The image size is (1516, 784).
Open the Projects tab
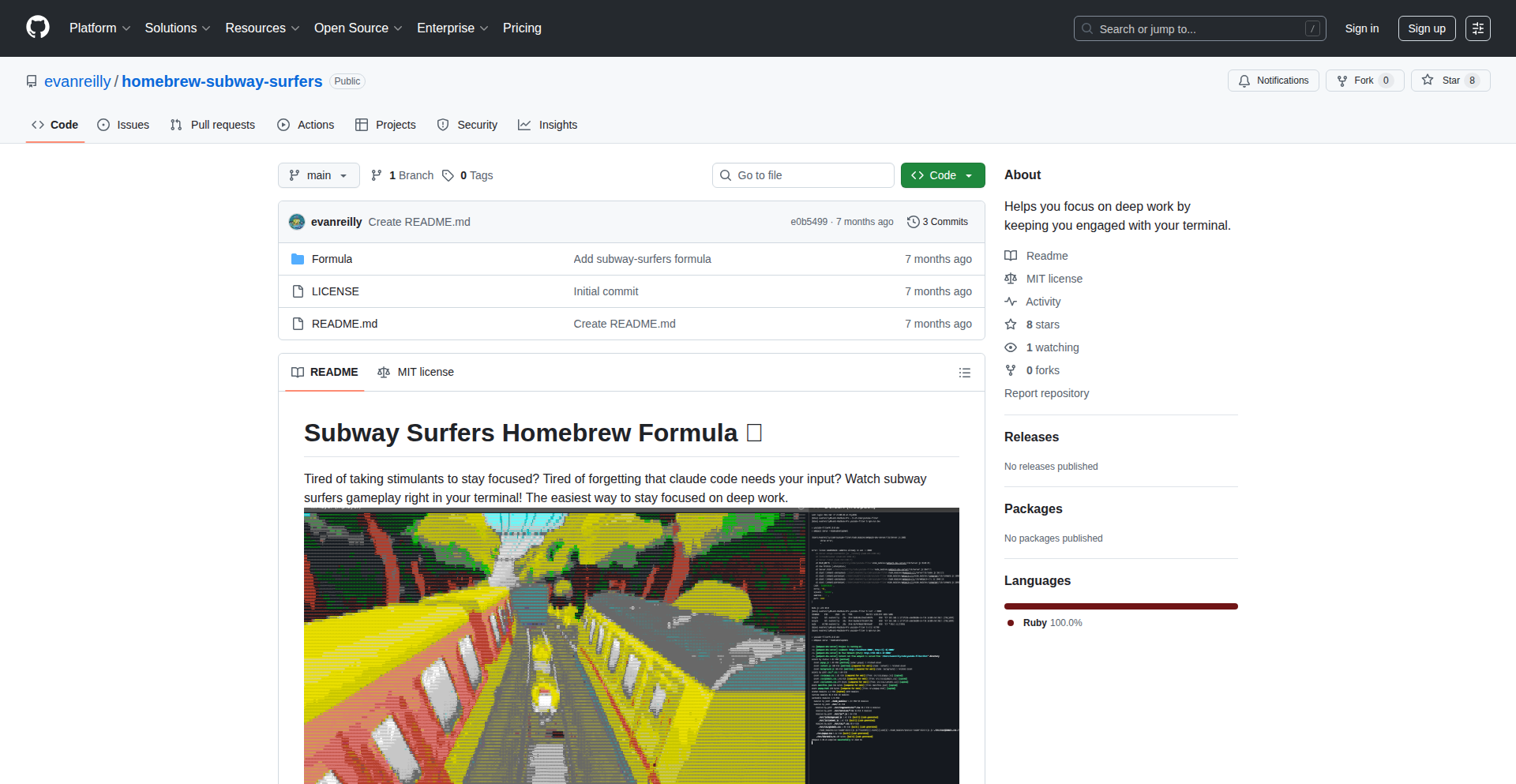point(385,125)
